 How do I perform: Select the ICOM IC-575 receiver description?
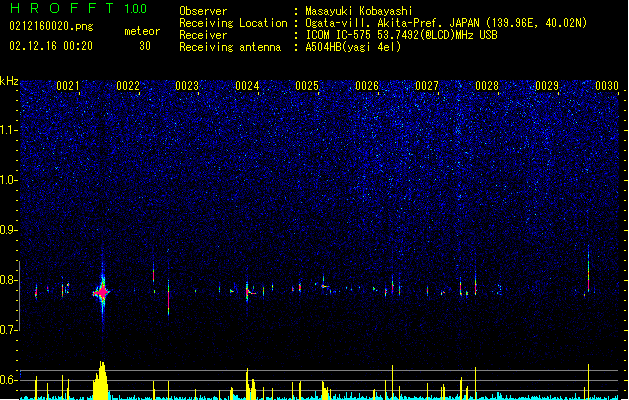pos(401,35)
